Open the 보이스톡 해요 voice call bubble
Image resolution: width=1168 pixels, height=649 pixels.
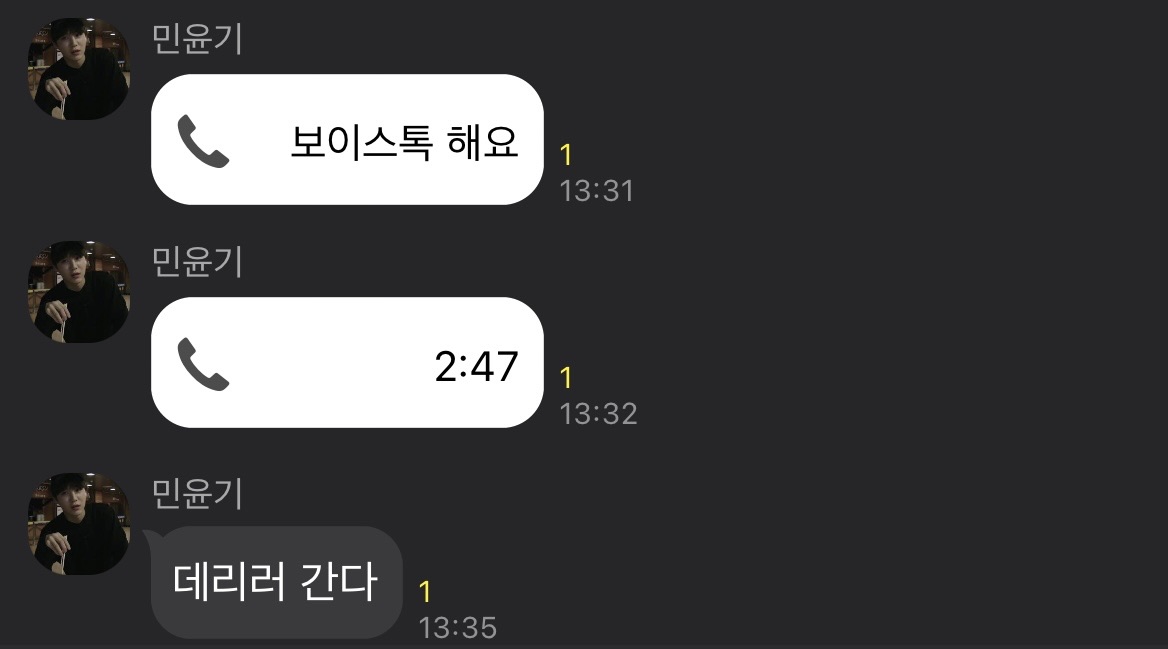tap(347, 139)
